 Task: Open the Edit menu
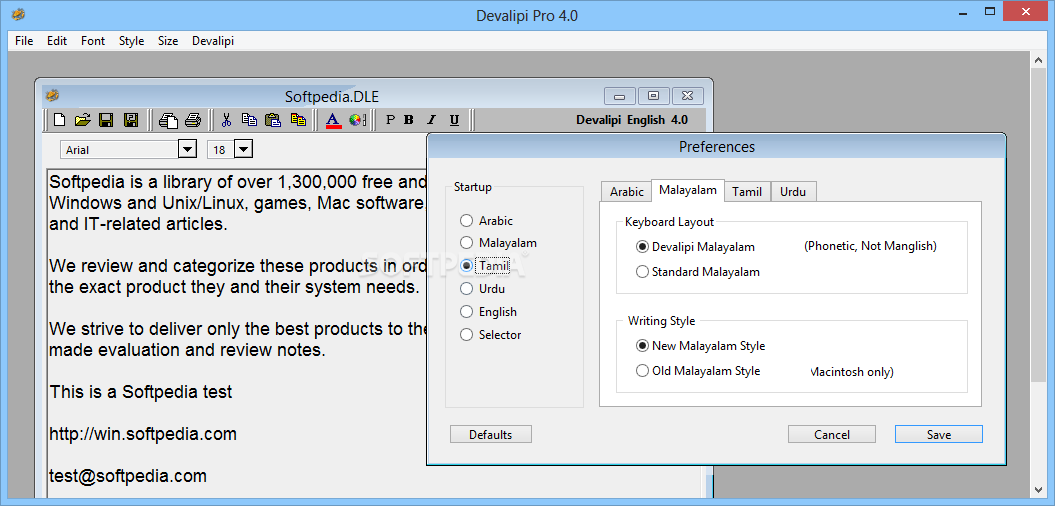pyautogui.click(x=57, y=41)
